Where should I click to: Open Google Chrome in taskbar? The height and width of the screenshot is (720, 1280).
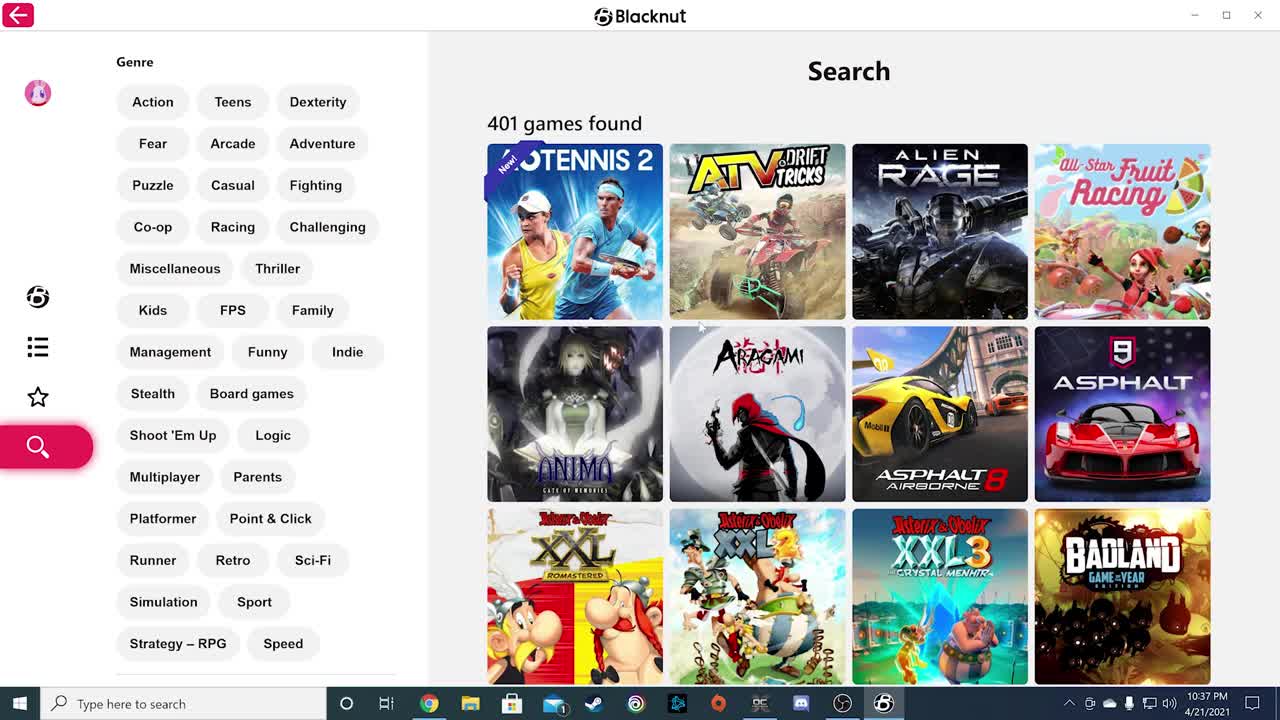point(429,704)
